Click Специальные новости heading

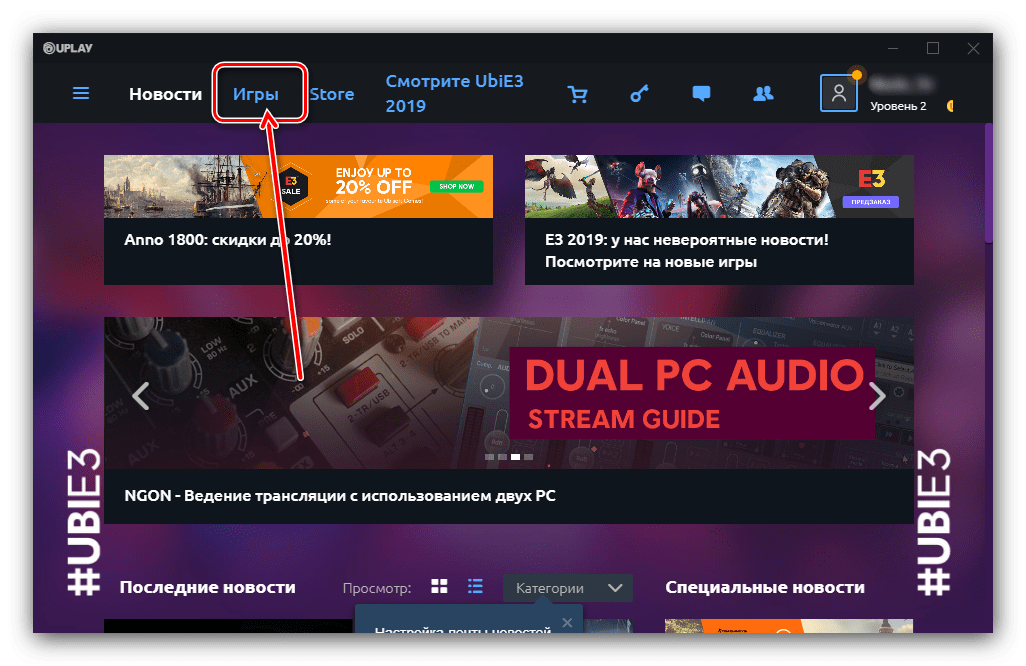tap(764, 587)
